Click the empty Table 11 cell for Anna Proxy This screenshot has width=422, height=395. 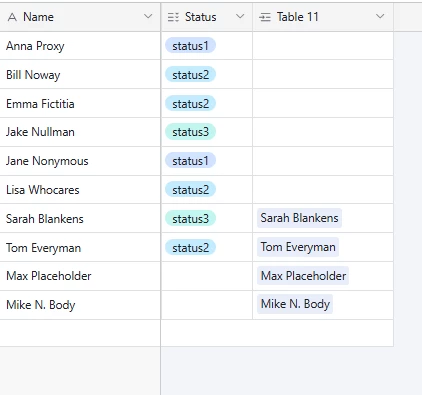pos(323,46)
